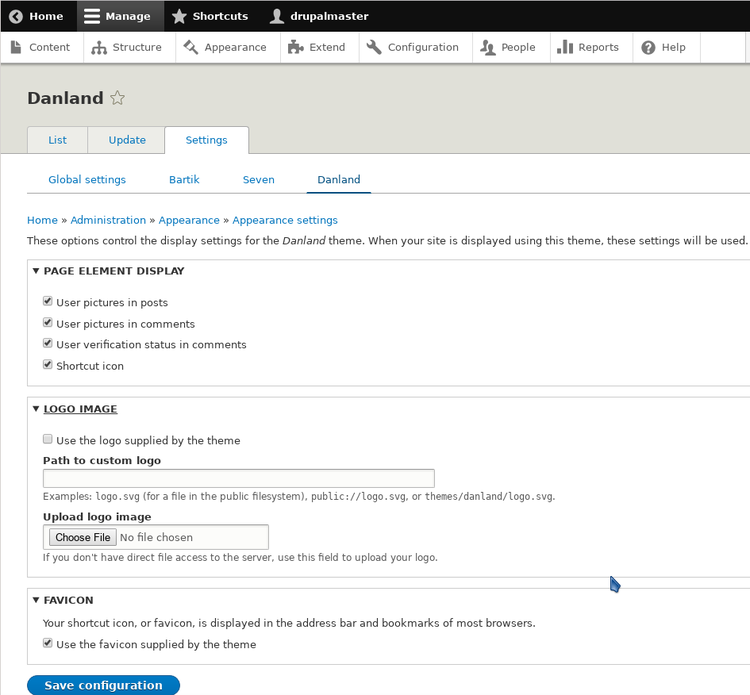
Task: Focus the Path to custom logo field
Action: (239, 478)
